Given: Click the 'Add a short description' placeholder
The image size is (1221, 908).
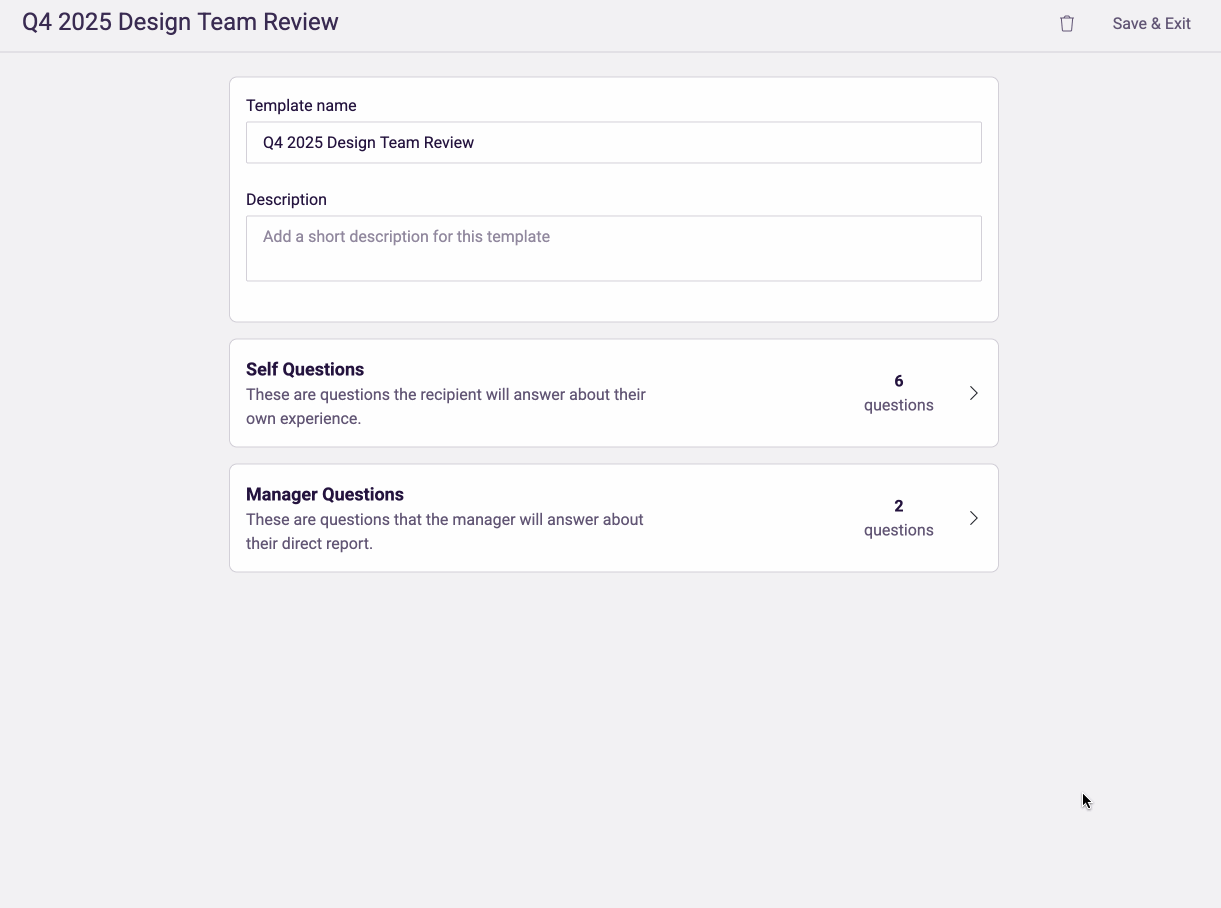Looking at the screenshot, I should pyautogui.click(x=406, y=237).
